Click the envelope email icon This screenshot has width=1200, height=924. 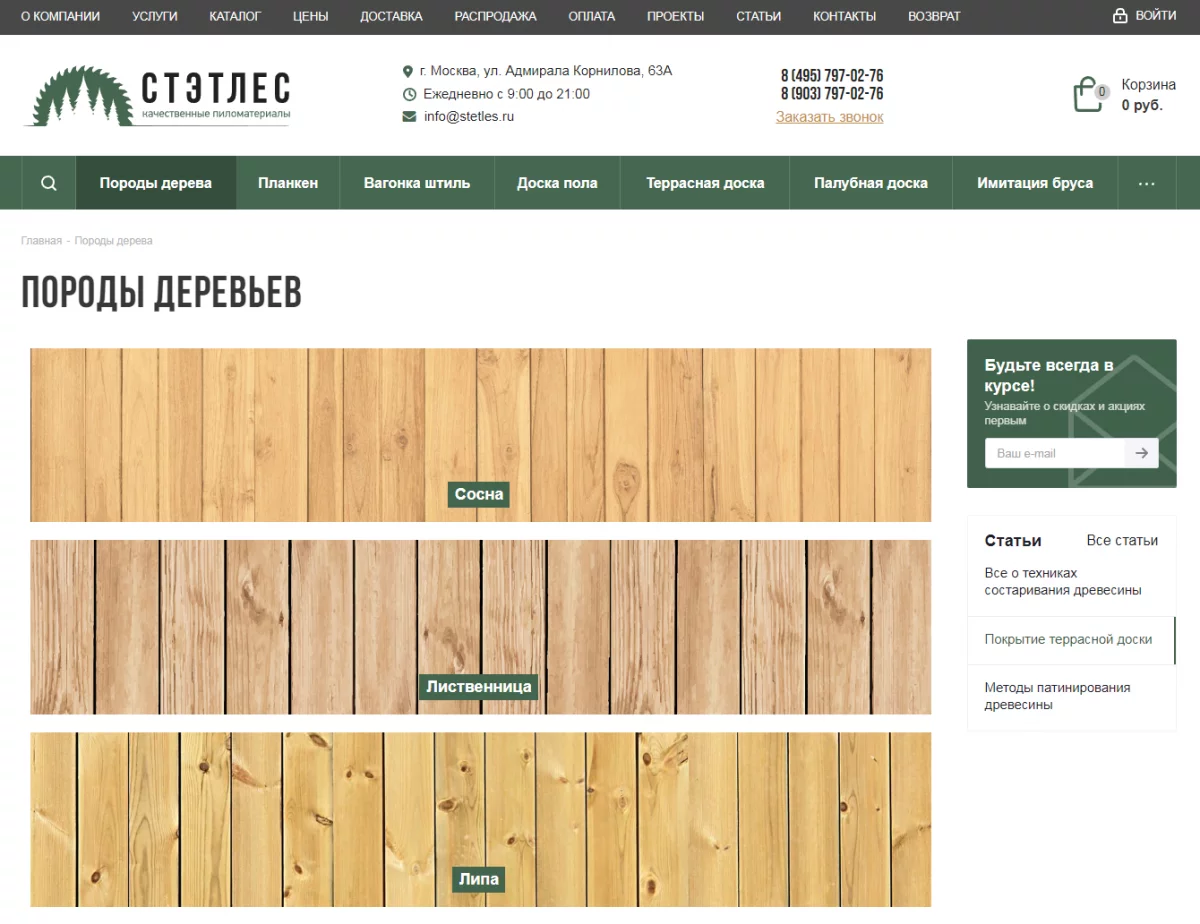pyautogui.click(x=409, y=116)
